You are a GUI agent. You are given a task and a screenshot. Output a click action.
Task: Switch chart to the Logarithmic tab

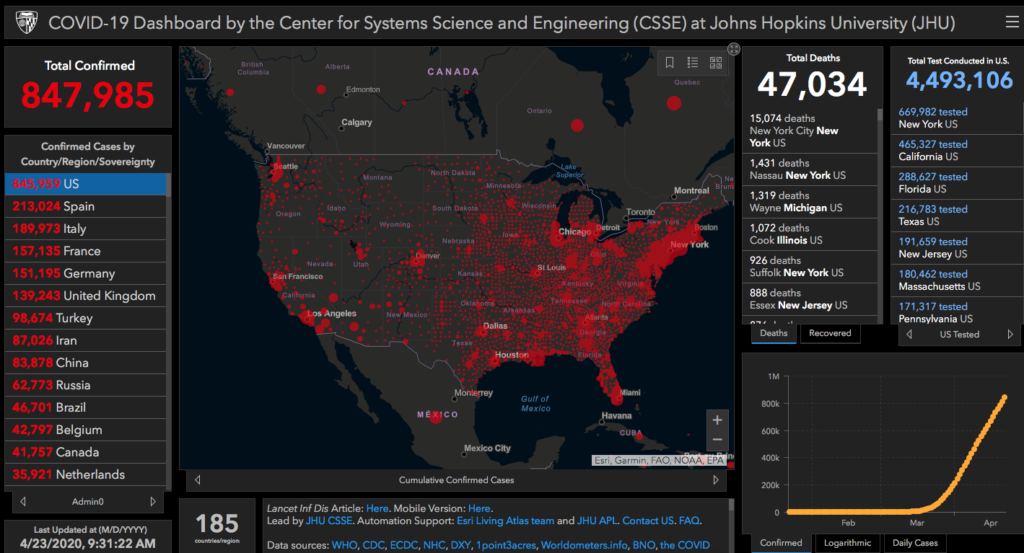click(x=845, y=543)
